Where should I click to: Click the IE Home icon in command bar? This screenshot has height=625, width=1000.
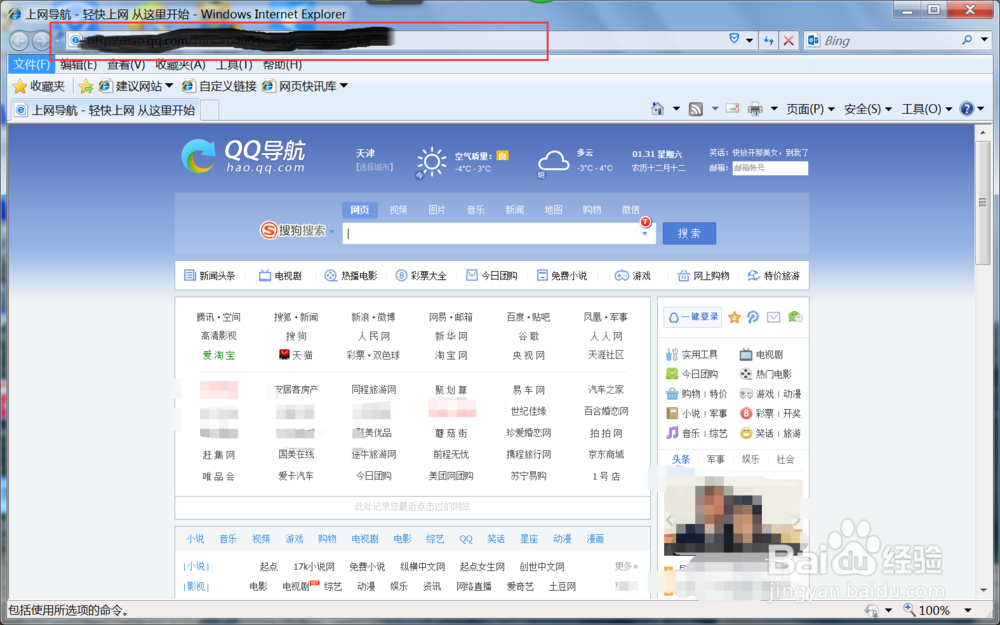[x=658, y=109]
